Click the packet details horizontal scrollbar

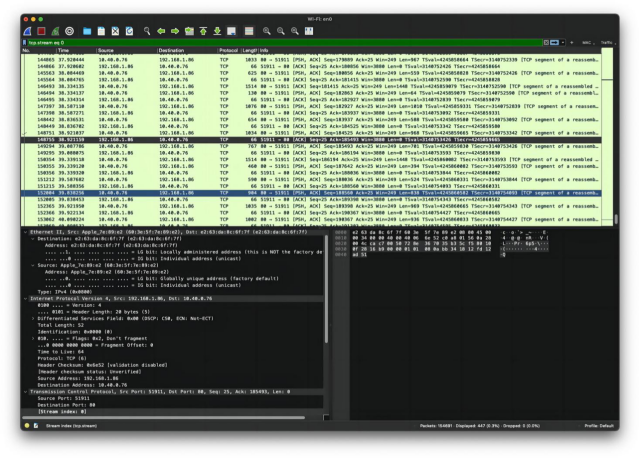[x=150, y=415]
